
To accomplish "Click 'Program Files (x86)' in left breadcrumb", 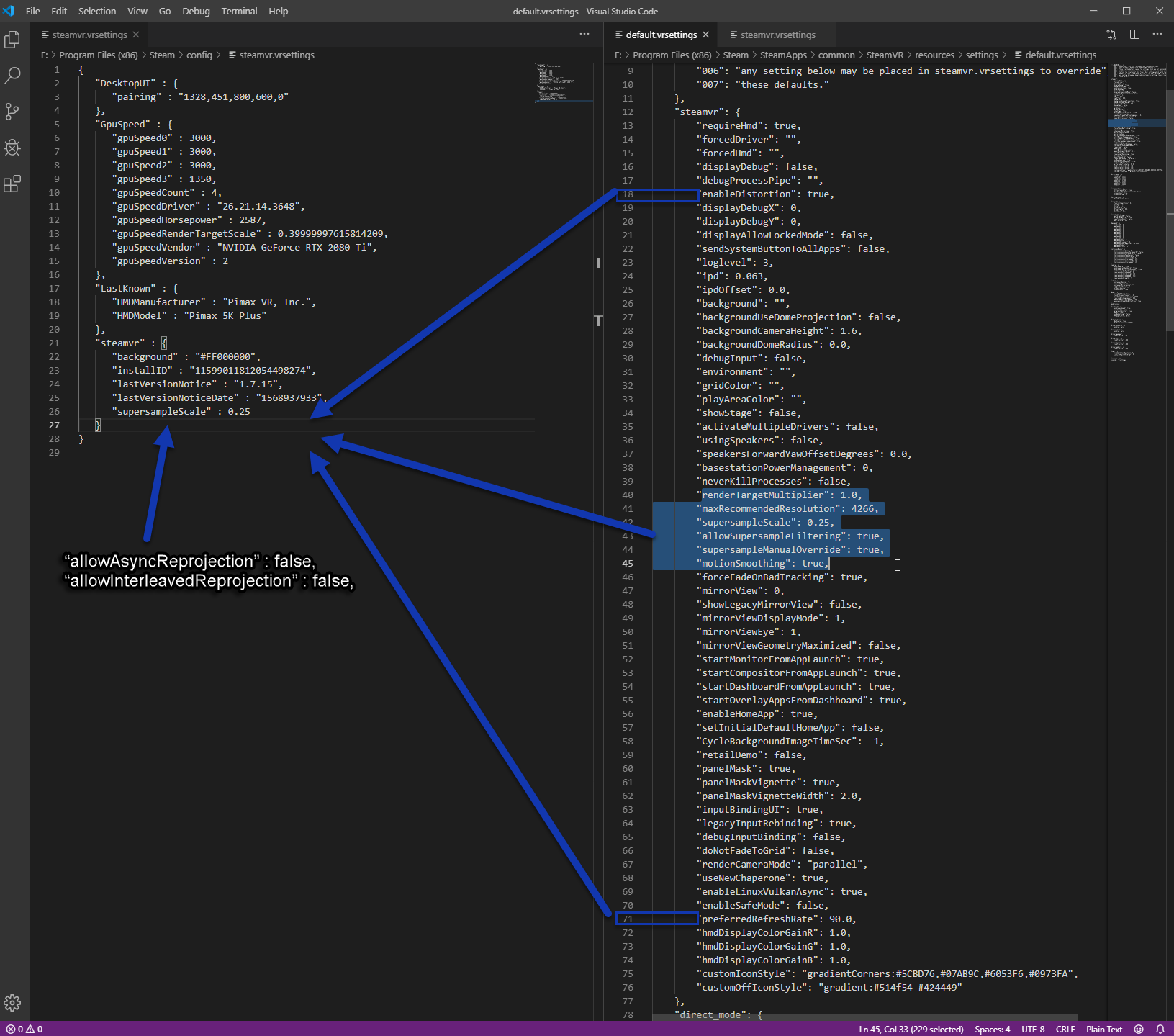I will tap(98, 55).
